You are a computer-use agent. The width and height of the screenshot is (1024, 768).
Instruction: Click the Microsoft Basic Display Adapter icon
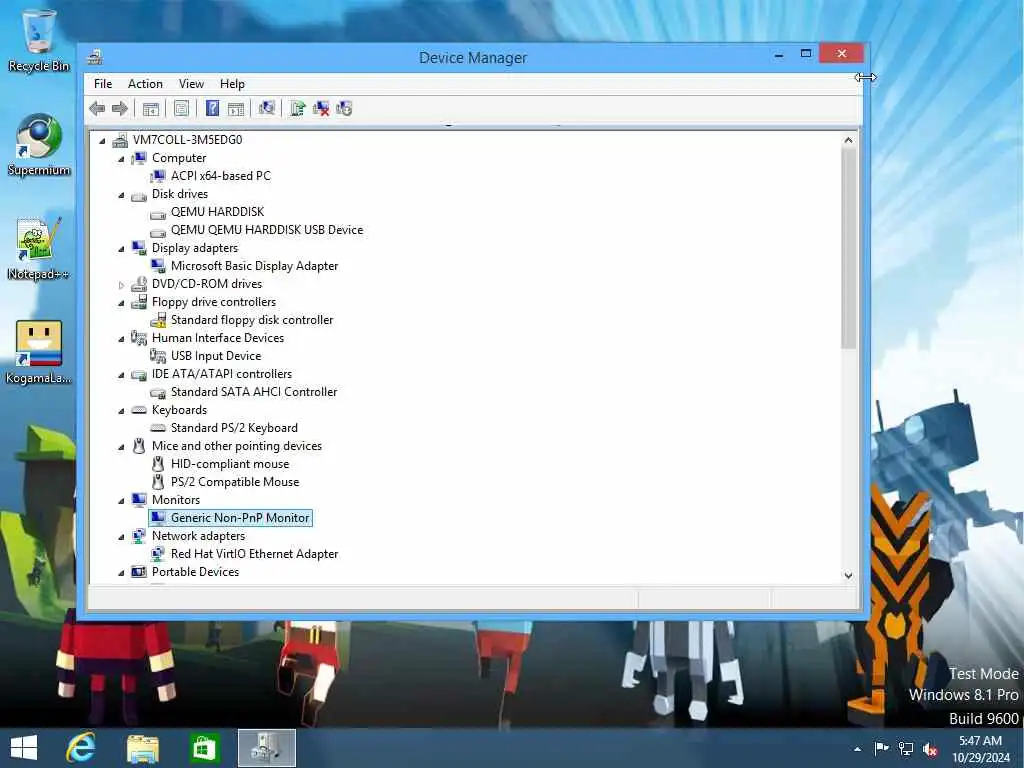(157, 266)
